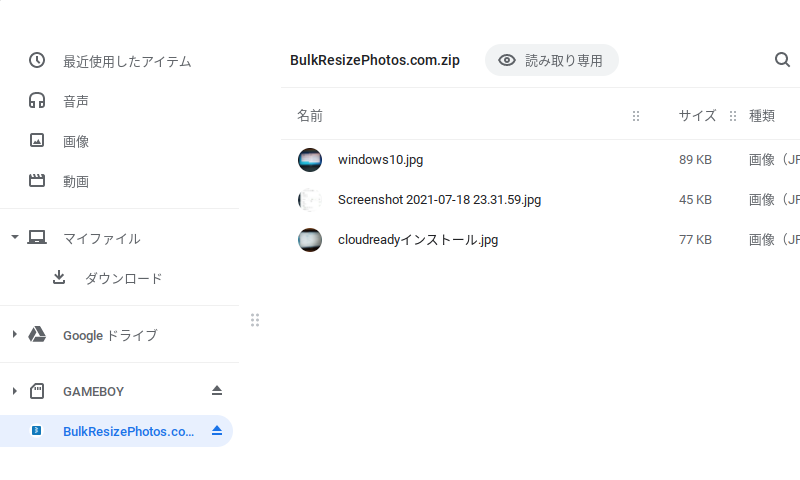
Task: Eject the GAMEBOY drive
Action: click(x=217, y=391)
